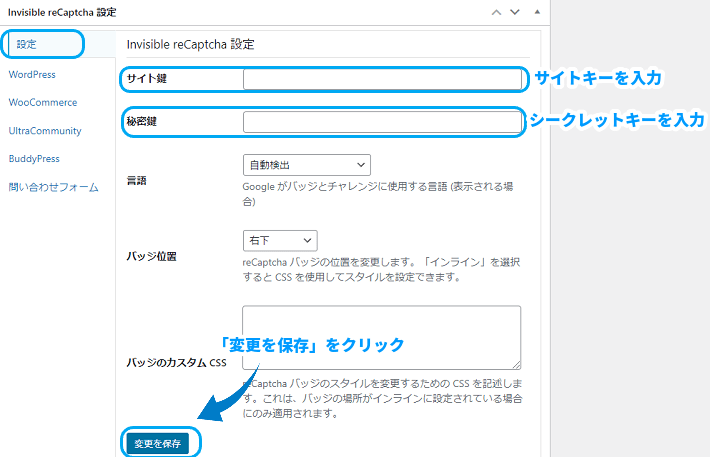Collapse the Invisible reCaptcha panel with triangle toggle
Screen dimensions: 710x457
(x=537, y=12)
